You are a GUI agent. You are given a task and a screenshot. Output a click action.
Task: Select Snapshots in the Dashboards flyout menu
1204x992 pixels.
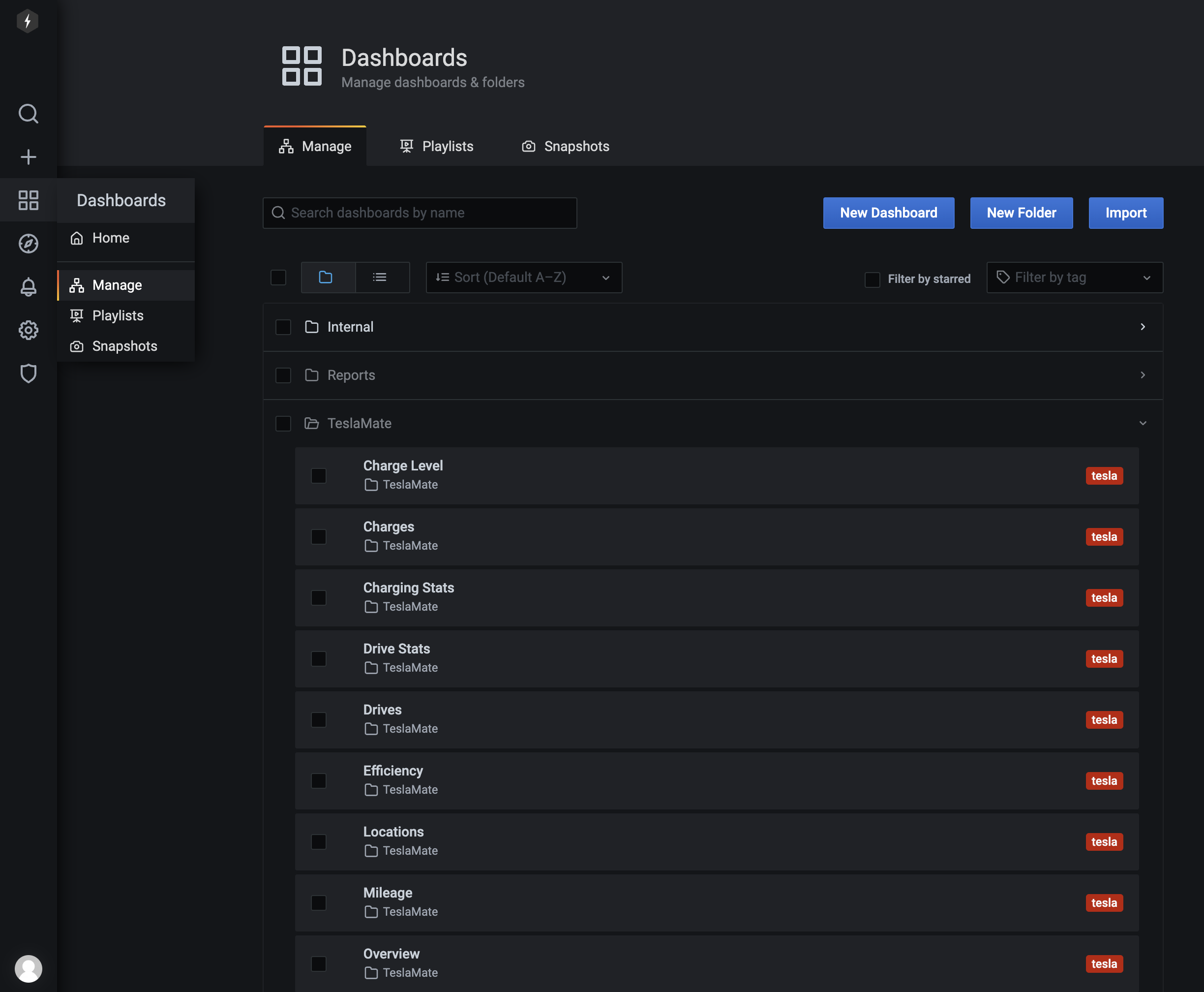124,346
